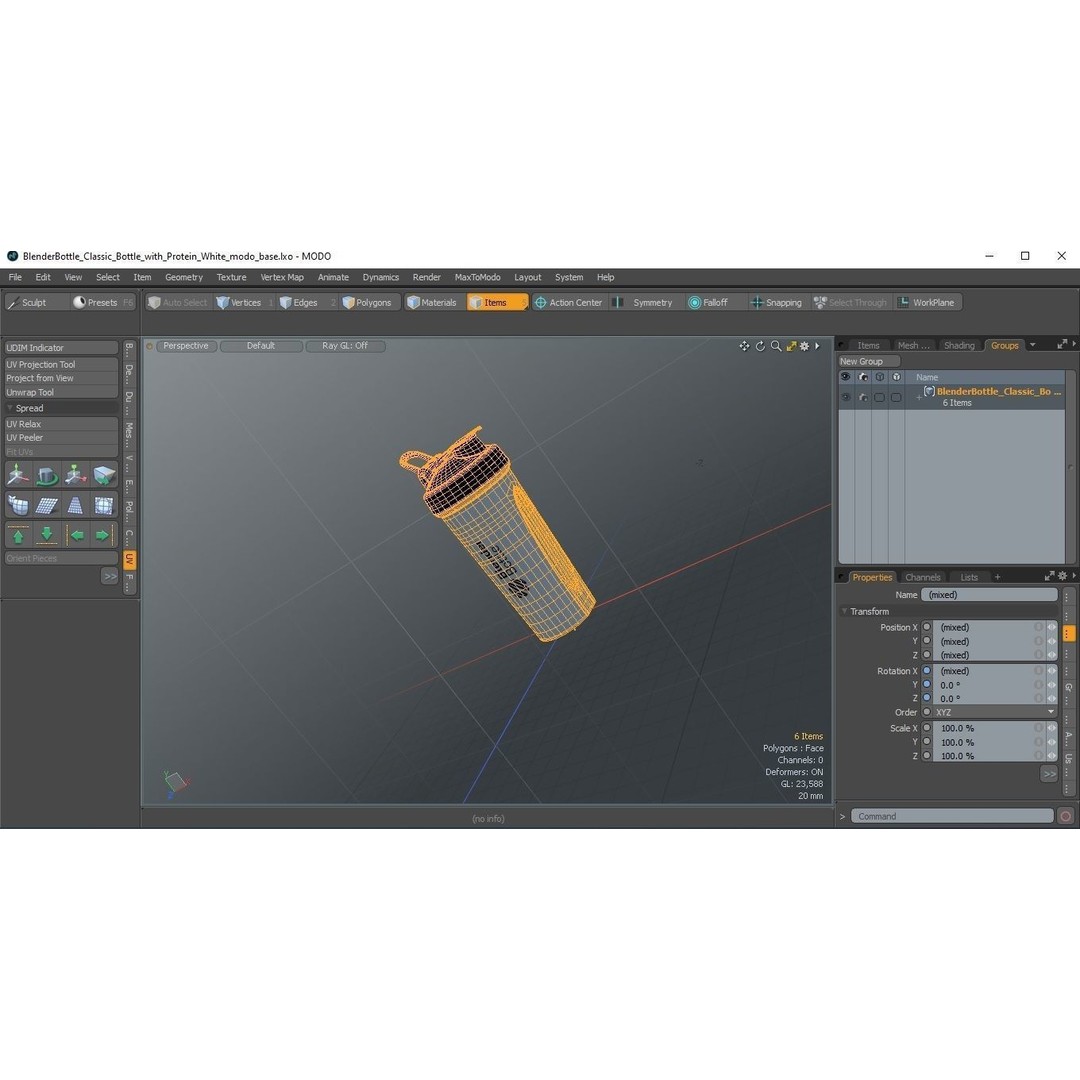Click the UV Projection Tool button
Viewport: 1080px width, 1080px height.
pos(61,364)
